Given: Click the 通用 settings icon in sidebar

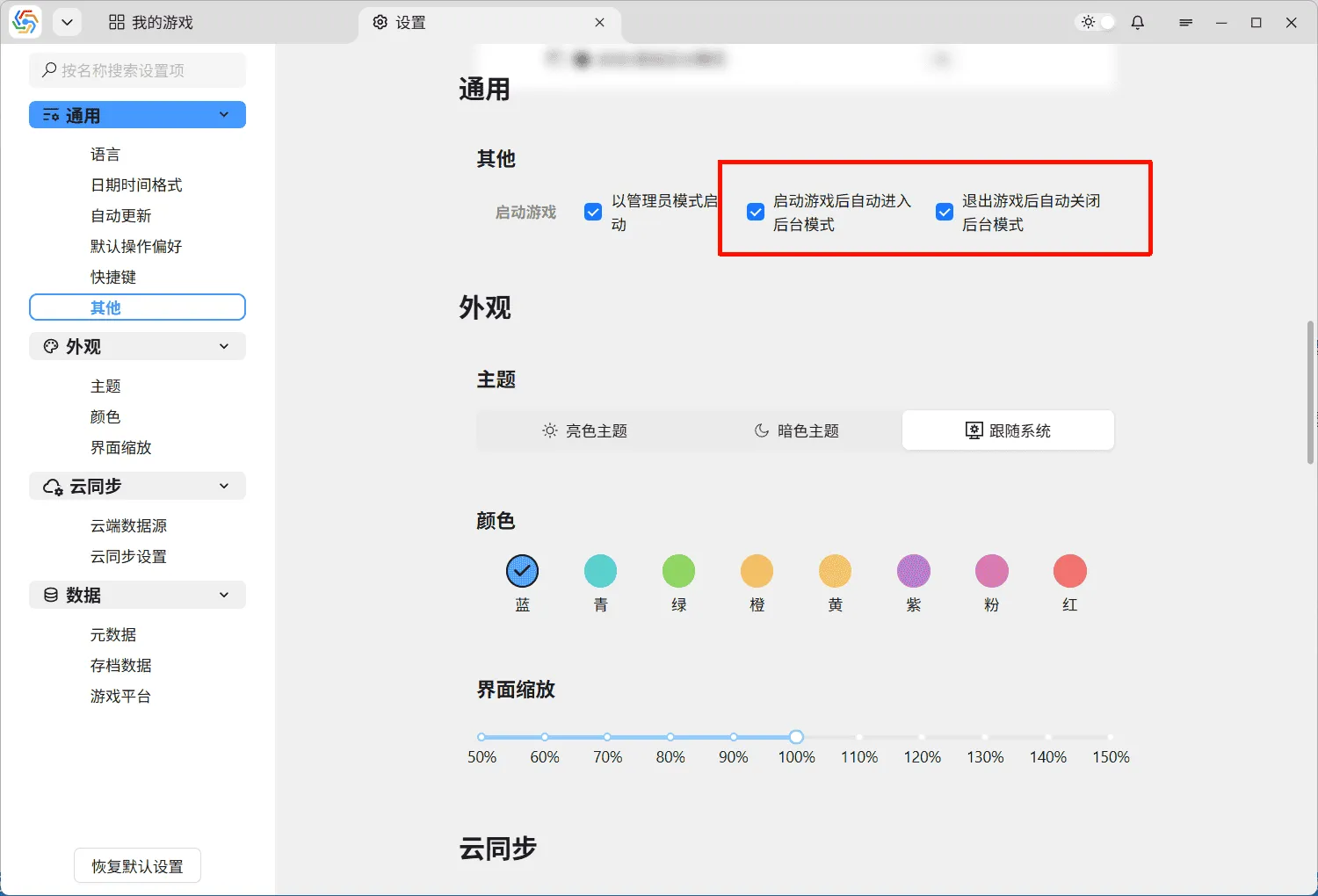Looking at the screenshot, I should [50, 114].
